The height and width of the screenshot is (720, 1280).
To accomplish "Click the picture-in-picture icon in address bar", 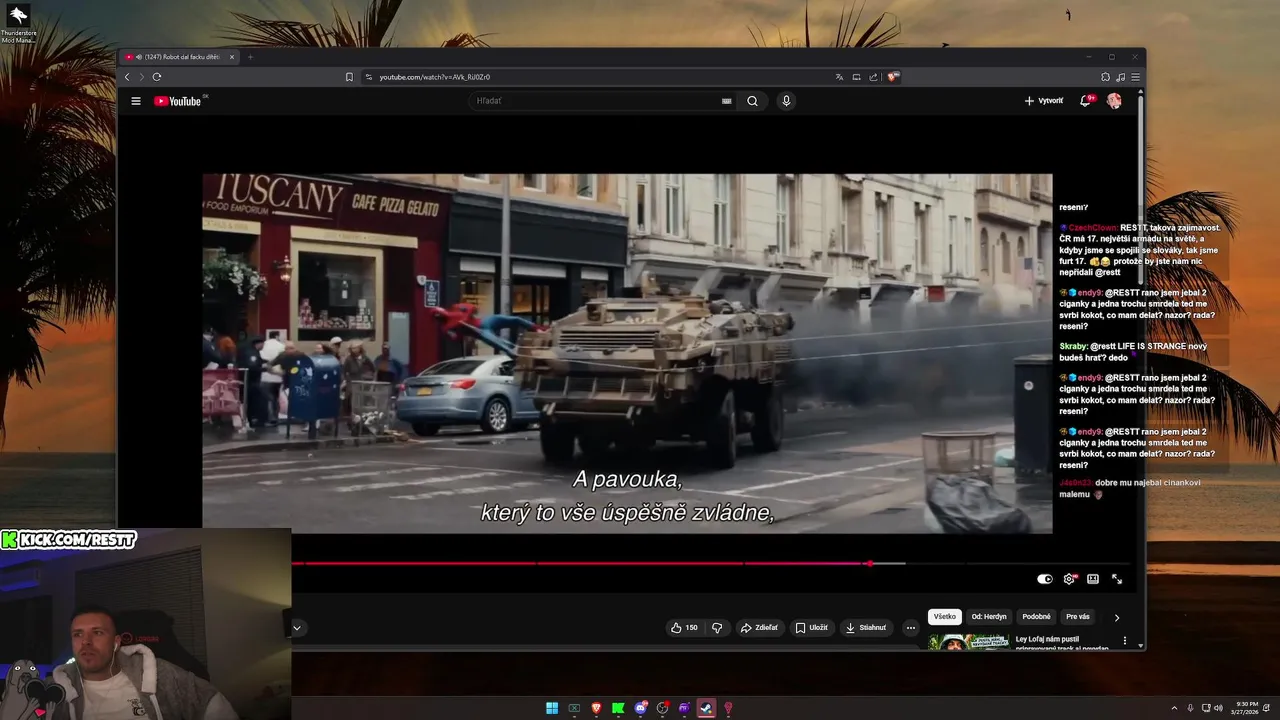I will (x=856, y=77).
